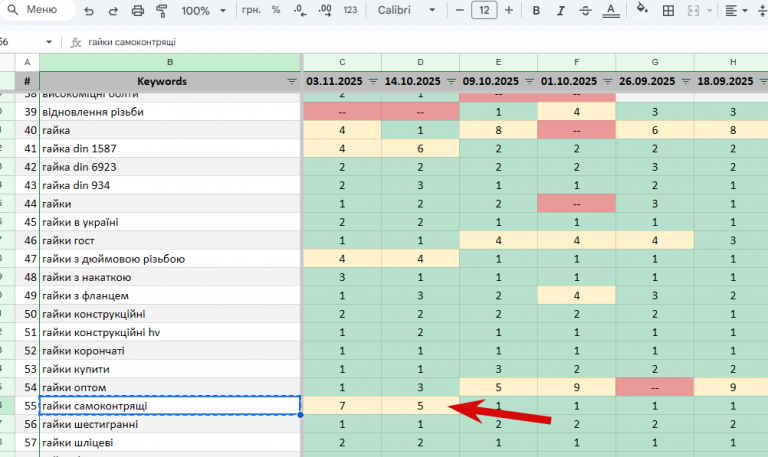Viewport: 768px width, 457px height.
Task: Select cell 'відновлення різьби'
Action: (170, 112)
